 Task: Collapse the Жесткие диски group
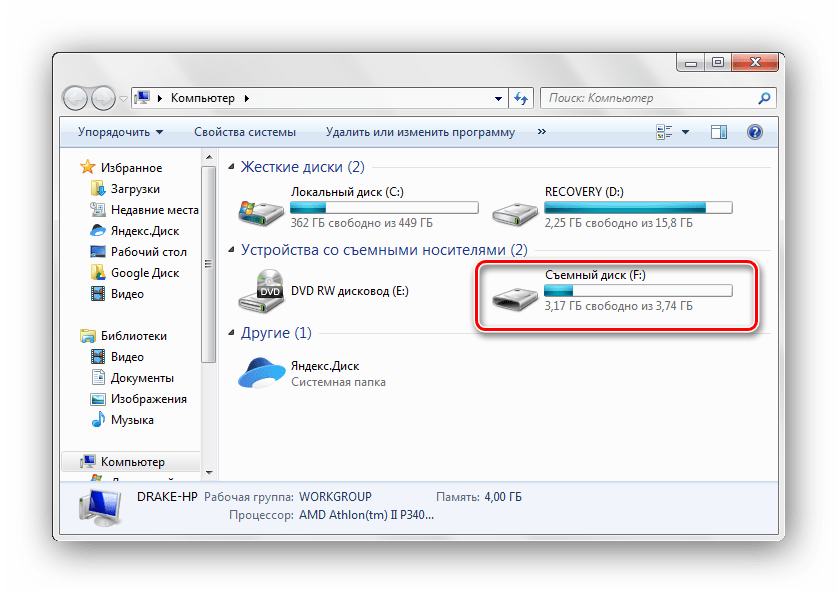tap(231, 167)
